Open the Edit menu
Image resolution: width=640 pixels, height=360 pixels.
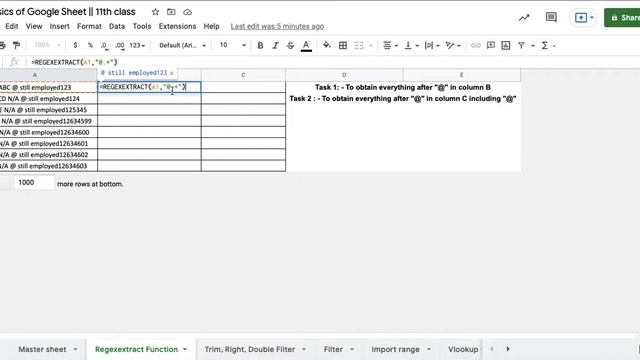tap(11, 26)
